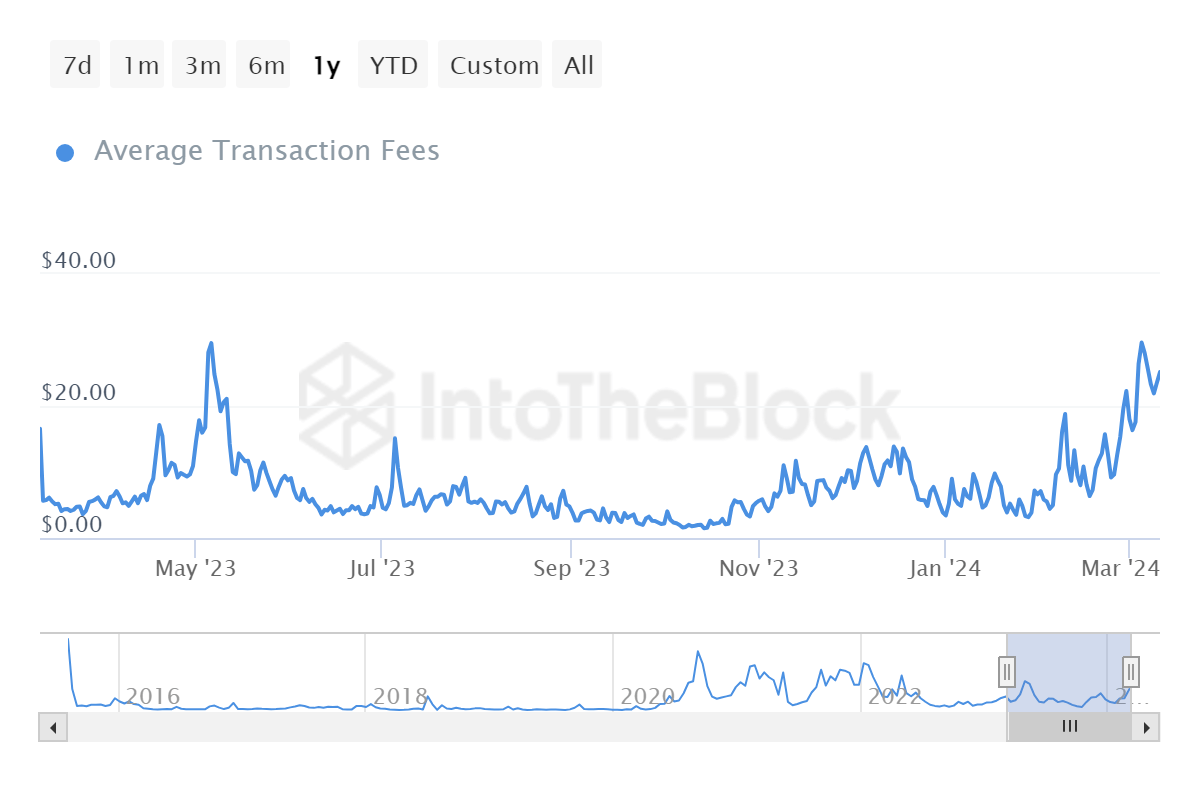
Task: Click the 2020 fee peak in the minimap
Action: (699, 651)
